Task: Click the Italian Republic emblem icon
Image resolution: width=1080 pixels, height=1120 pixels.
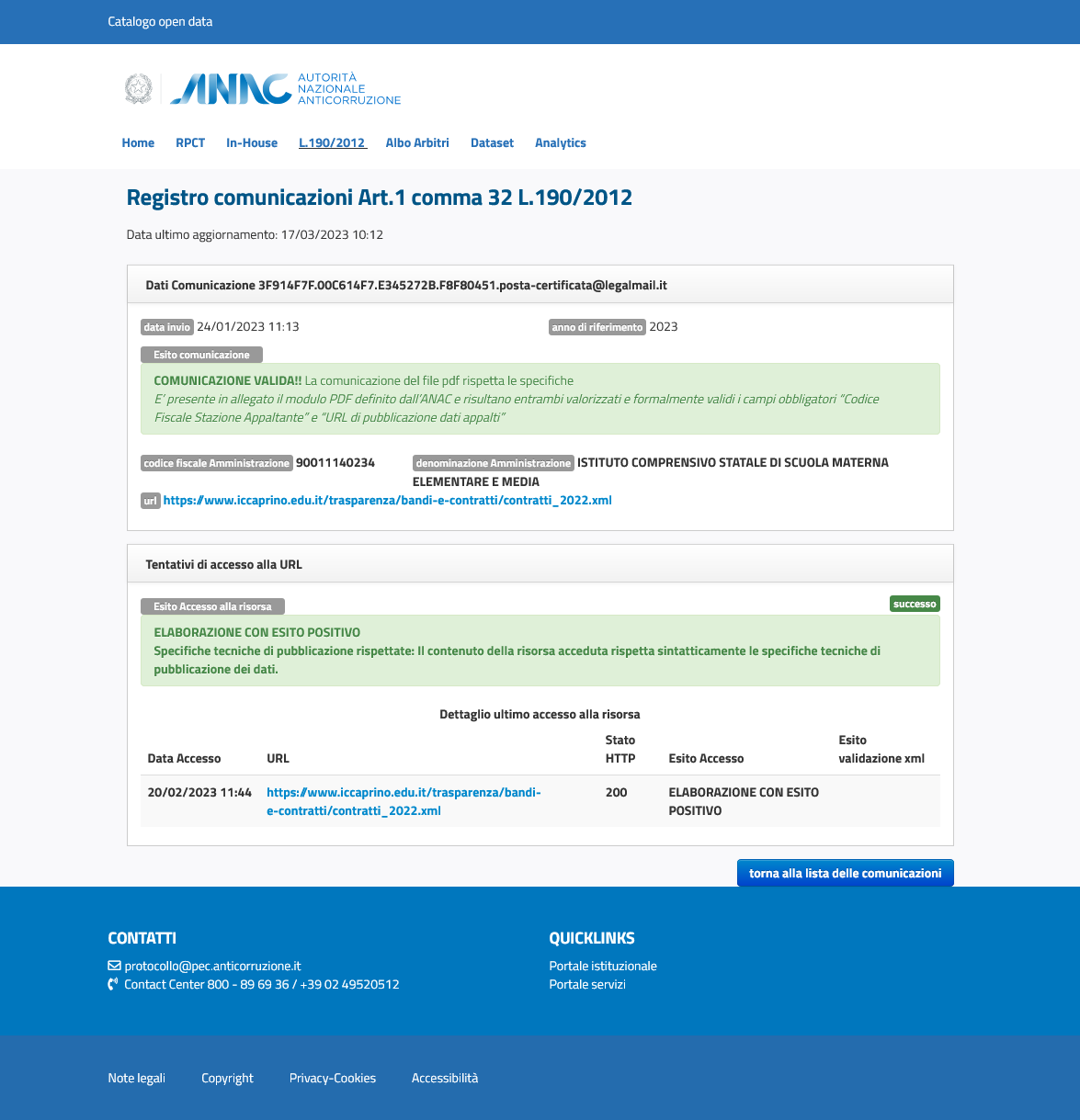Action: pyautogui.click(x=138, y=89)
